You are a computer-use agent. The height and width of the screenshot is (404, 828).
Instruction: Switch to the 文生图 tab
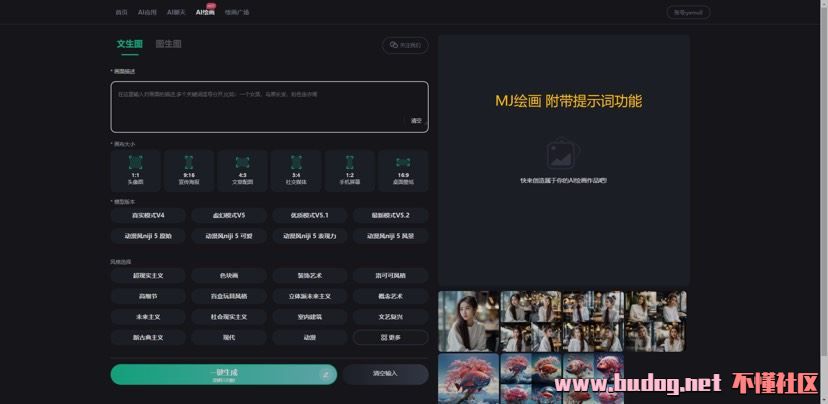pos(130,44)
